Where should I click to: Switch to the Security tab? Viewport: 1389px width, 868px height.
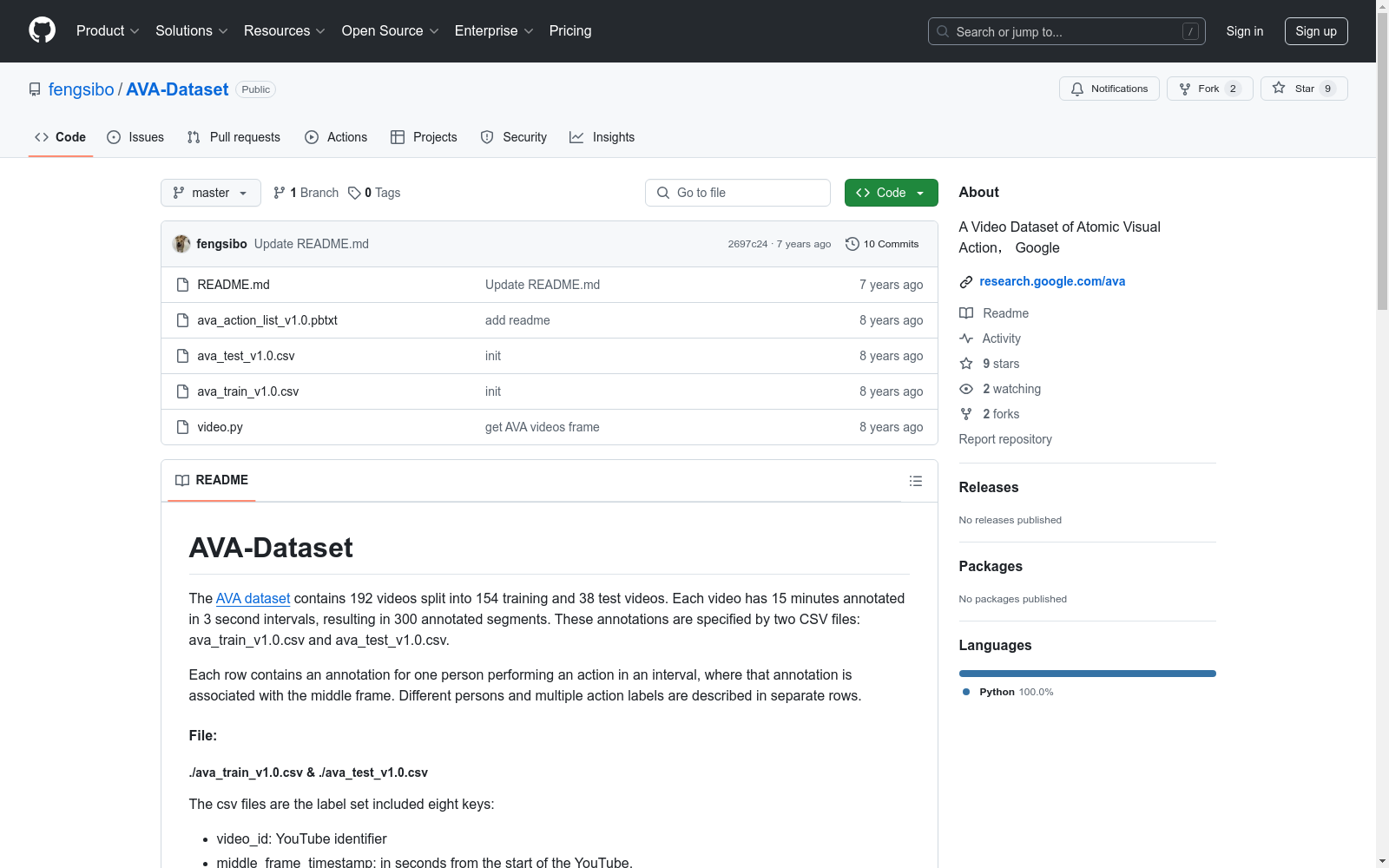(514, 137)
